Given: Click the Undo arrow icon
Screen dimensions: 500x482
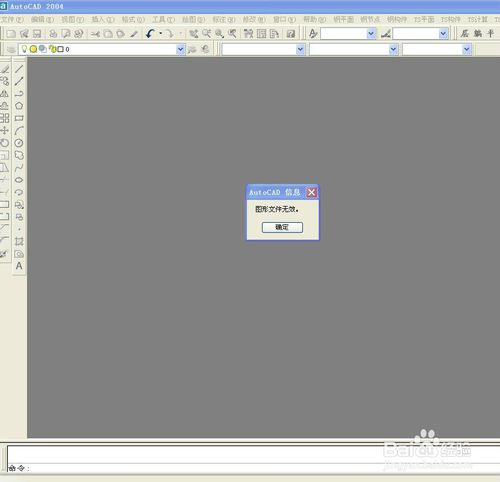Looking at the screenshot, I should [x=150, y=34].
